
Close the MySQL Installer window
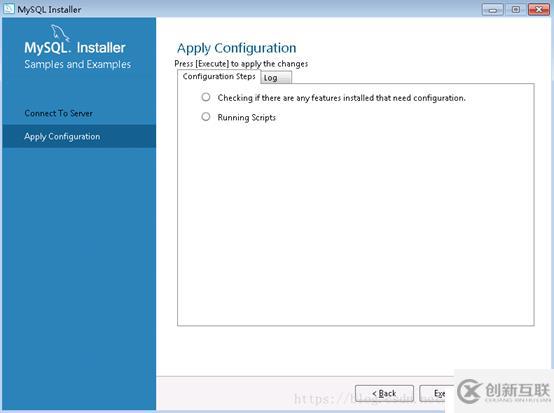point(539,10)
